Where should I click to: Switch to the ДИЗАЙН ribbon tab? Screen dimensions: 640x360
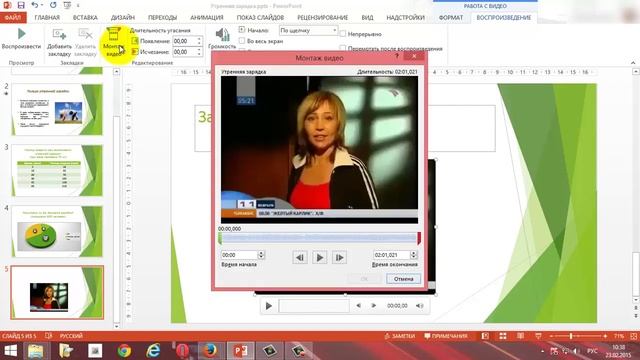click(122, 18)
